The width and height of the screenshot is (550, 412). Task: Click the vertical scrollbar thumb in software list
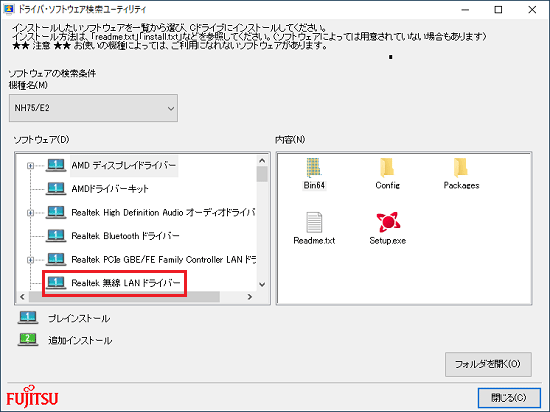[262, 174]
